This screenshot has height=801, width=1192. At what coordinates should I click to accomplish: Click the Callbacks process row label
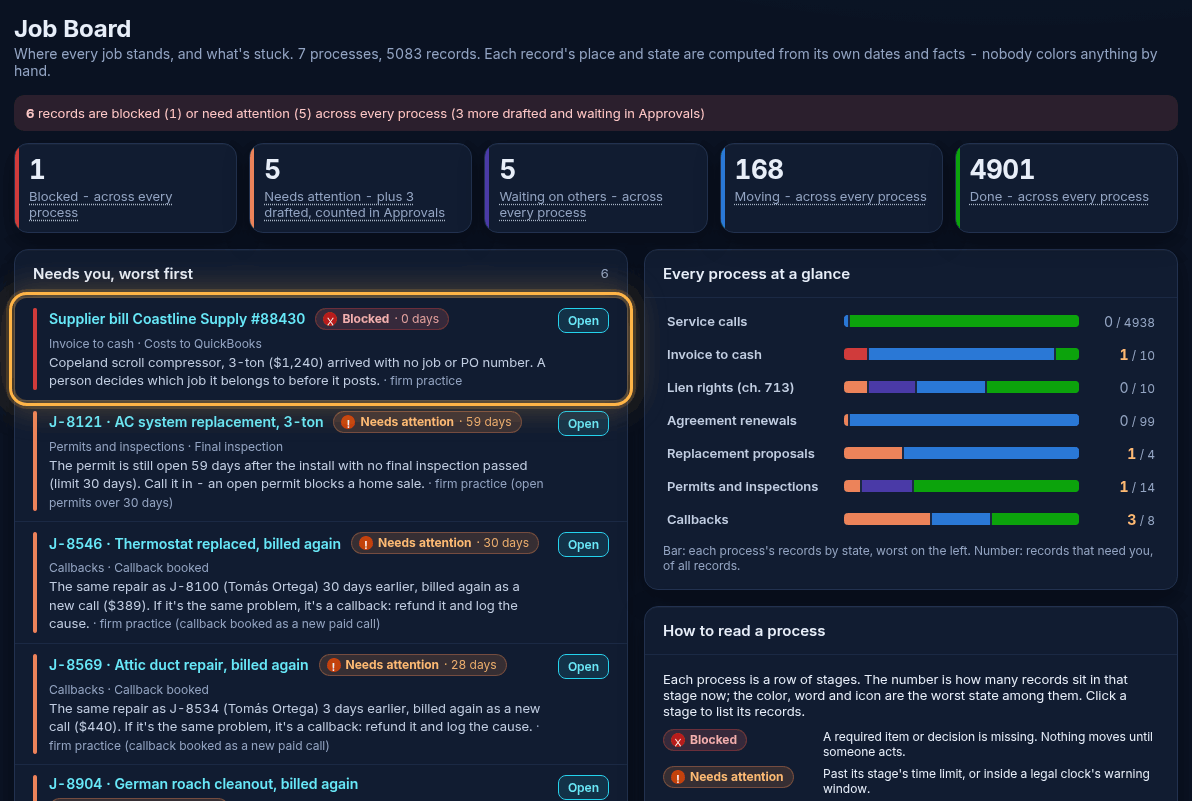(697, 520)
